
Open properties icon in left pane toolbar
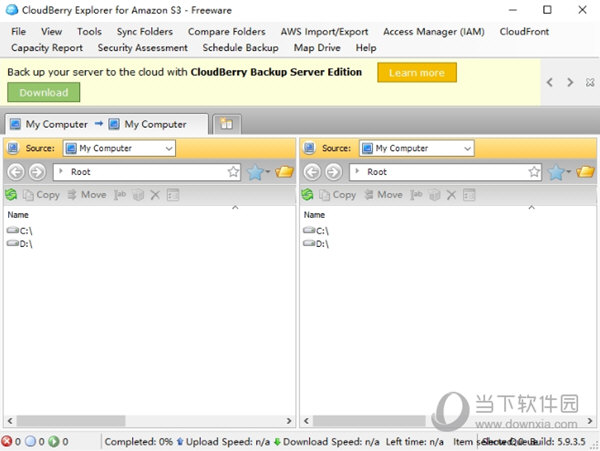tap(173, 195)
